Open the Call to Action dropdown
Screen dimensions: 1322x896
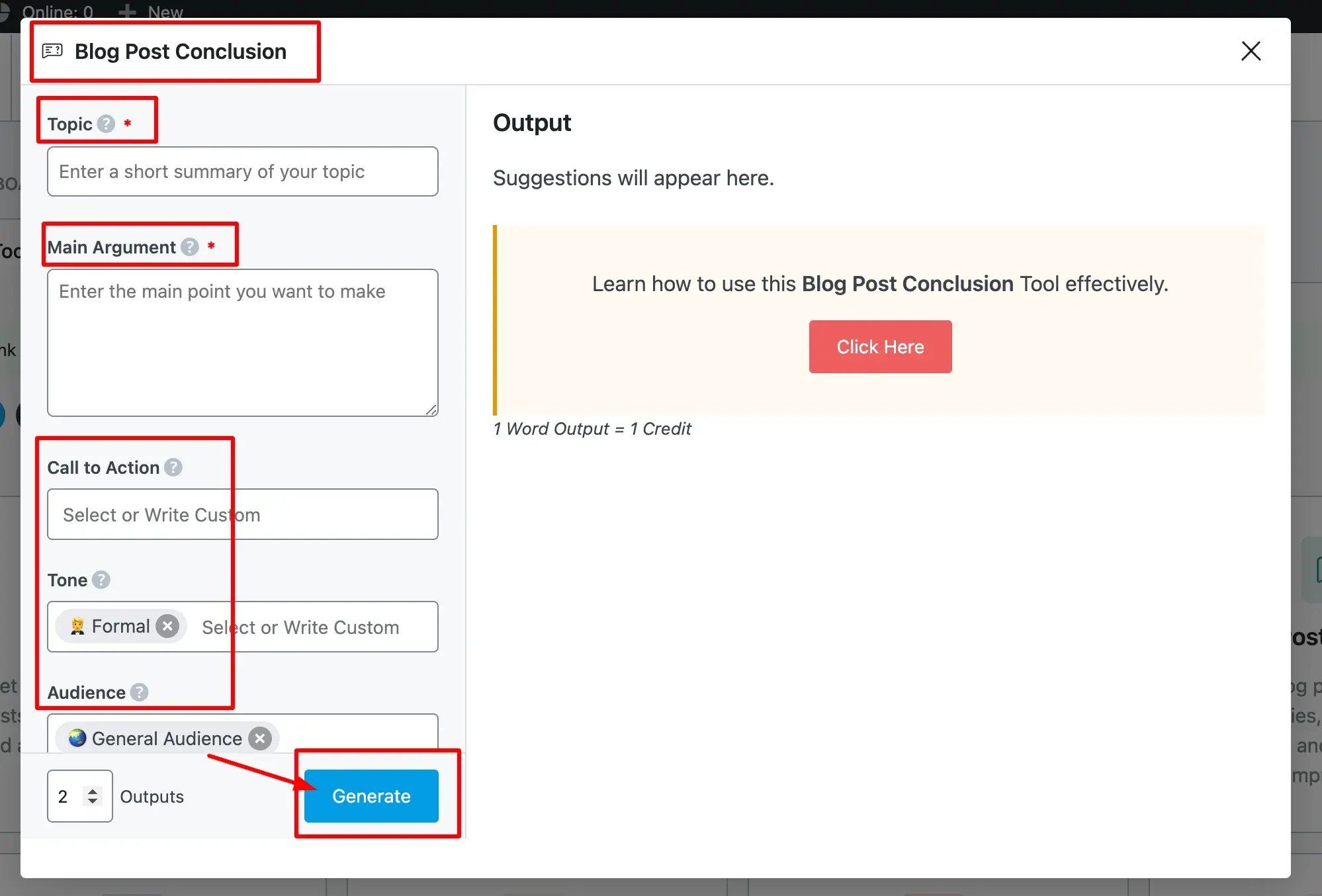(x=243, y=514)
